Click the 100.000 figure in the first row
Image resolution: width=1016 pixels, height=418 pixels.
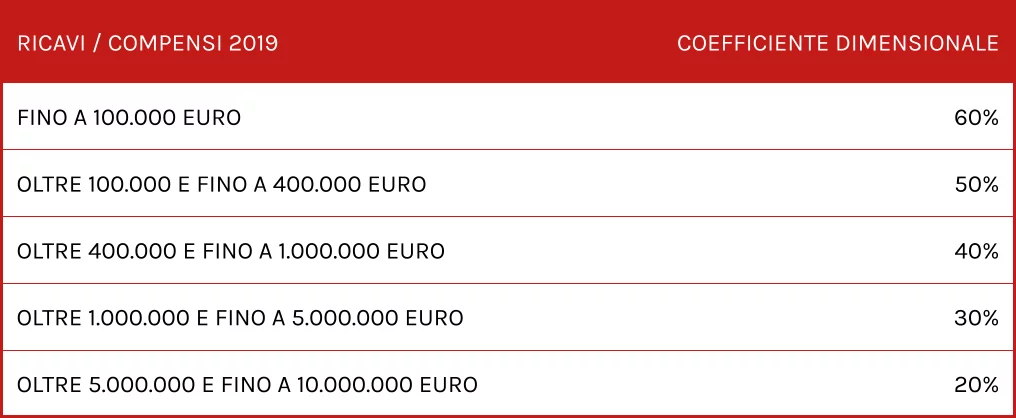click(x=135, y=118)
